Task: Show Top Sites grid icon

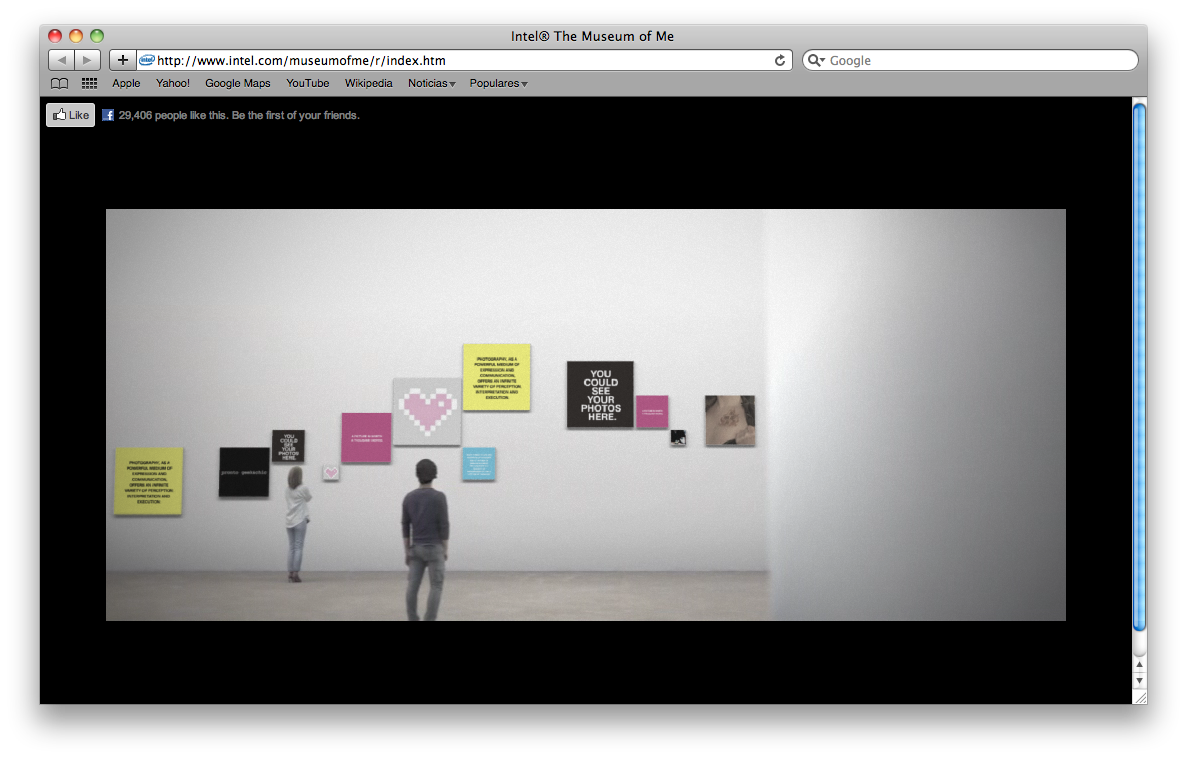Action: (x=89, y=84)
